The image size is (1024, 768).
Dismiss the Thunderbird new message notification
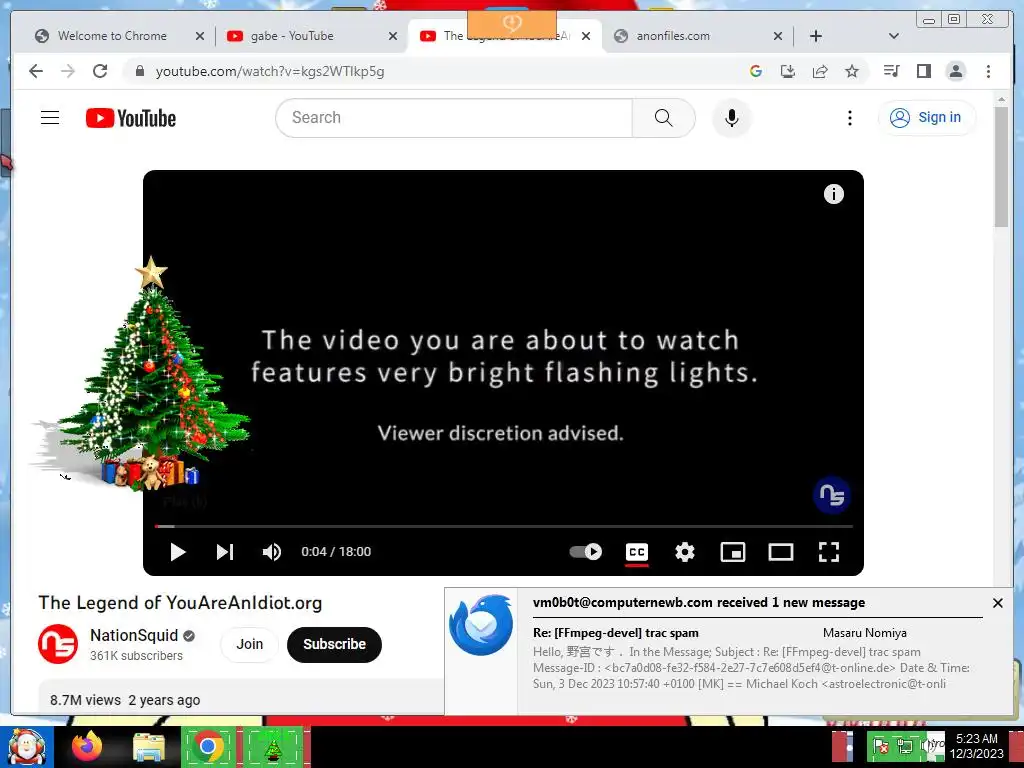coord(997,603)
